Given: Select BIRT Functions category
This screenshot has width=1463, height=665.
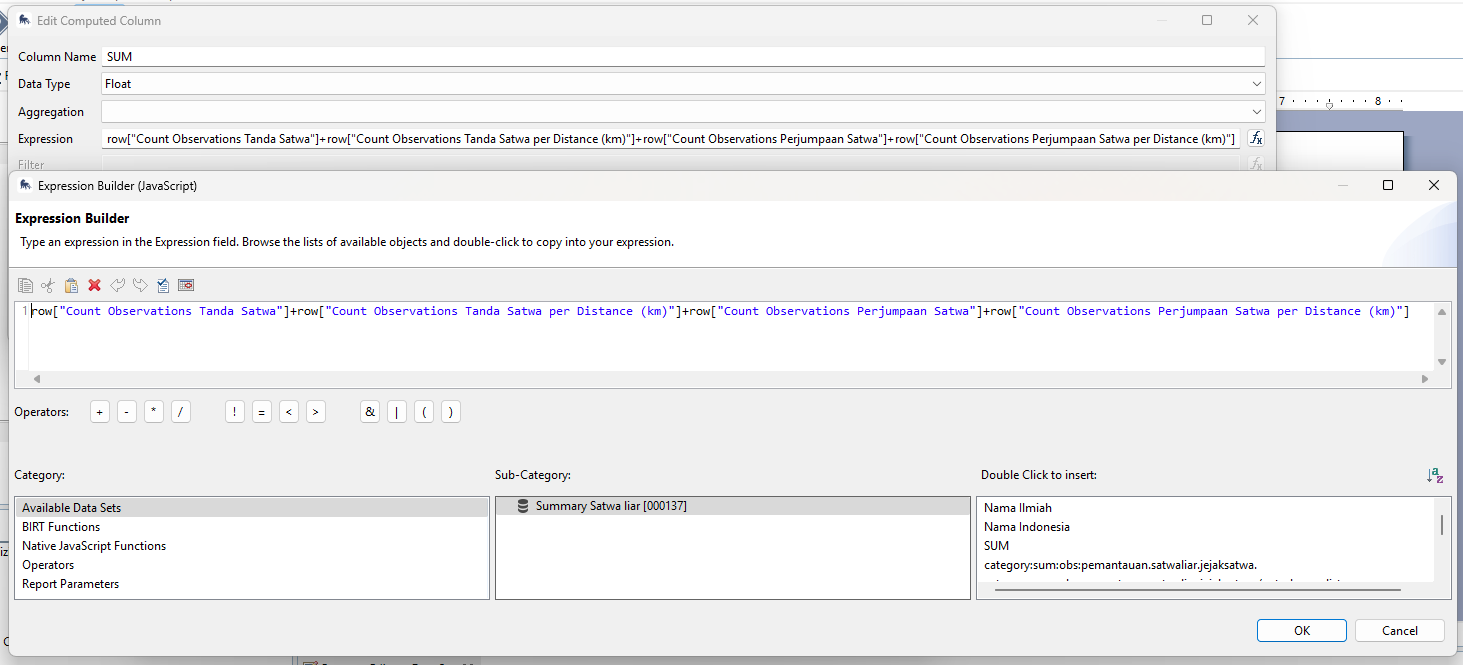Looking at the screenshot, I should 61,527.
